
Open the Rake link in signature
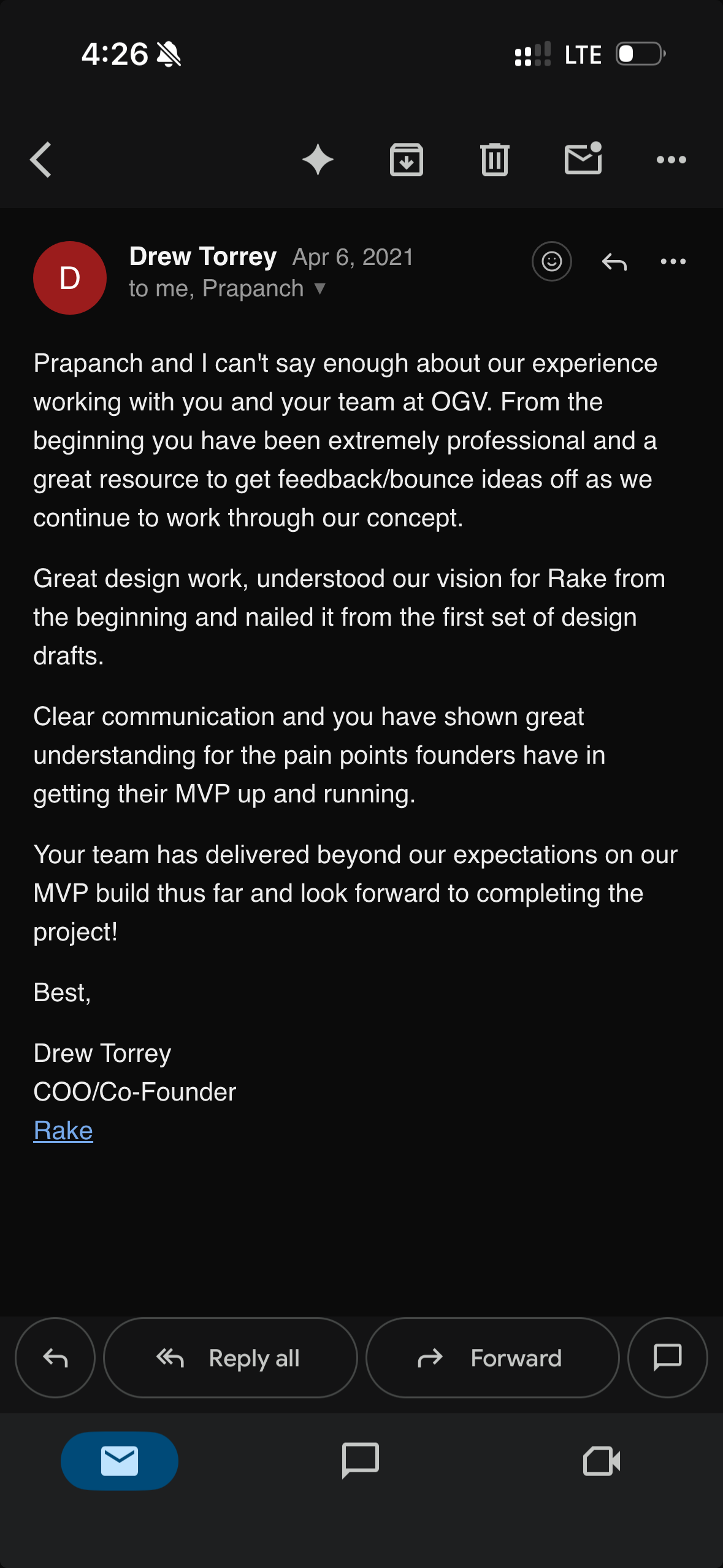tap(63, 1130)
